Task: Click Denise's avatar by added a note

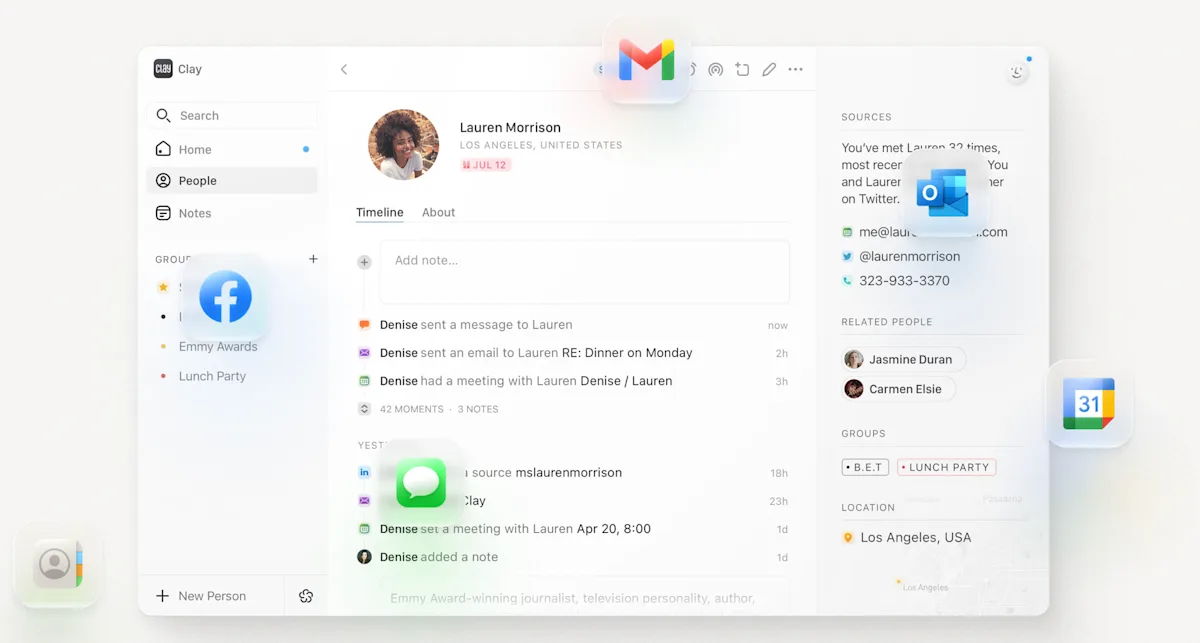Action: [x=364, y=557]
